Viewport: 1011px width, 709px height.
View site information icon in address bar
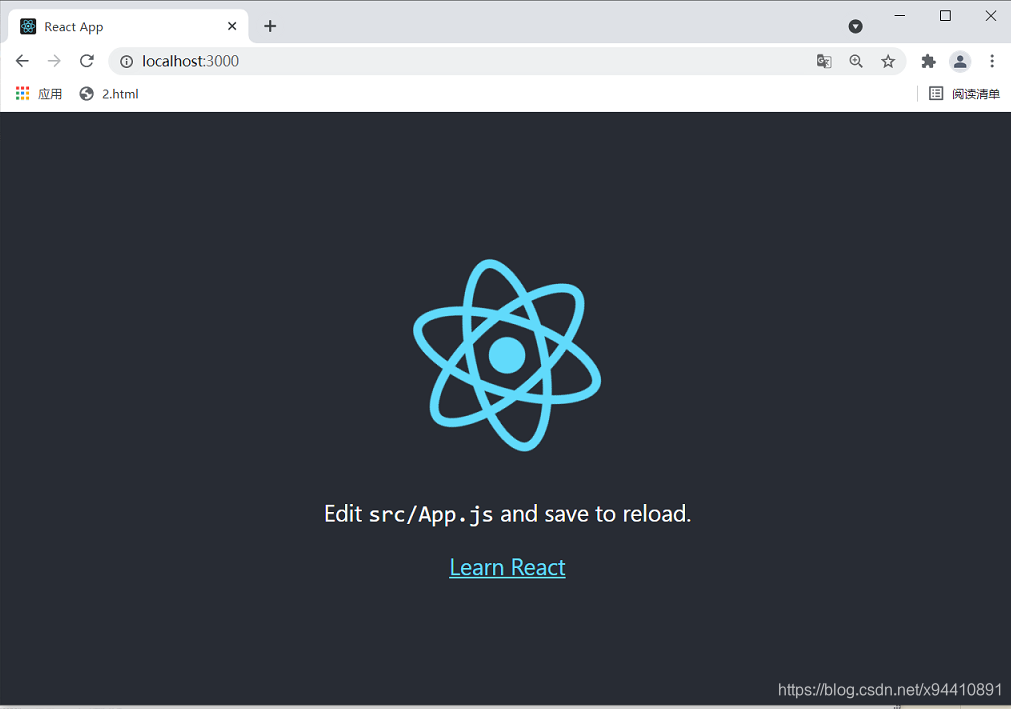click(126, 61)
